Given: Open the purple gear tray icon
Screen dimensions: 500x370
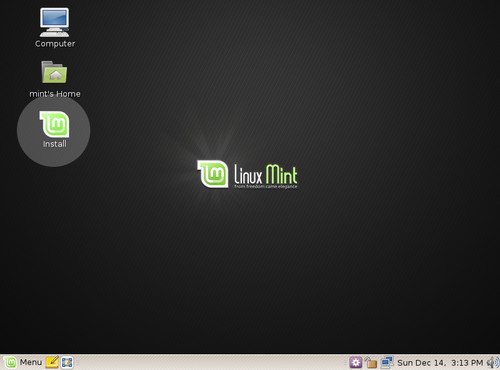Looking at the screenshot, I should (x=355, y=362).
